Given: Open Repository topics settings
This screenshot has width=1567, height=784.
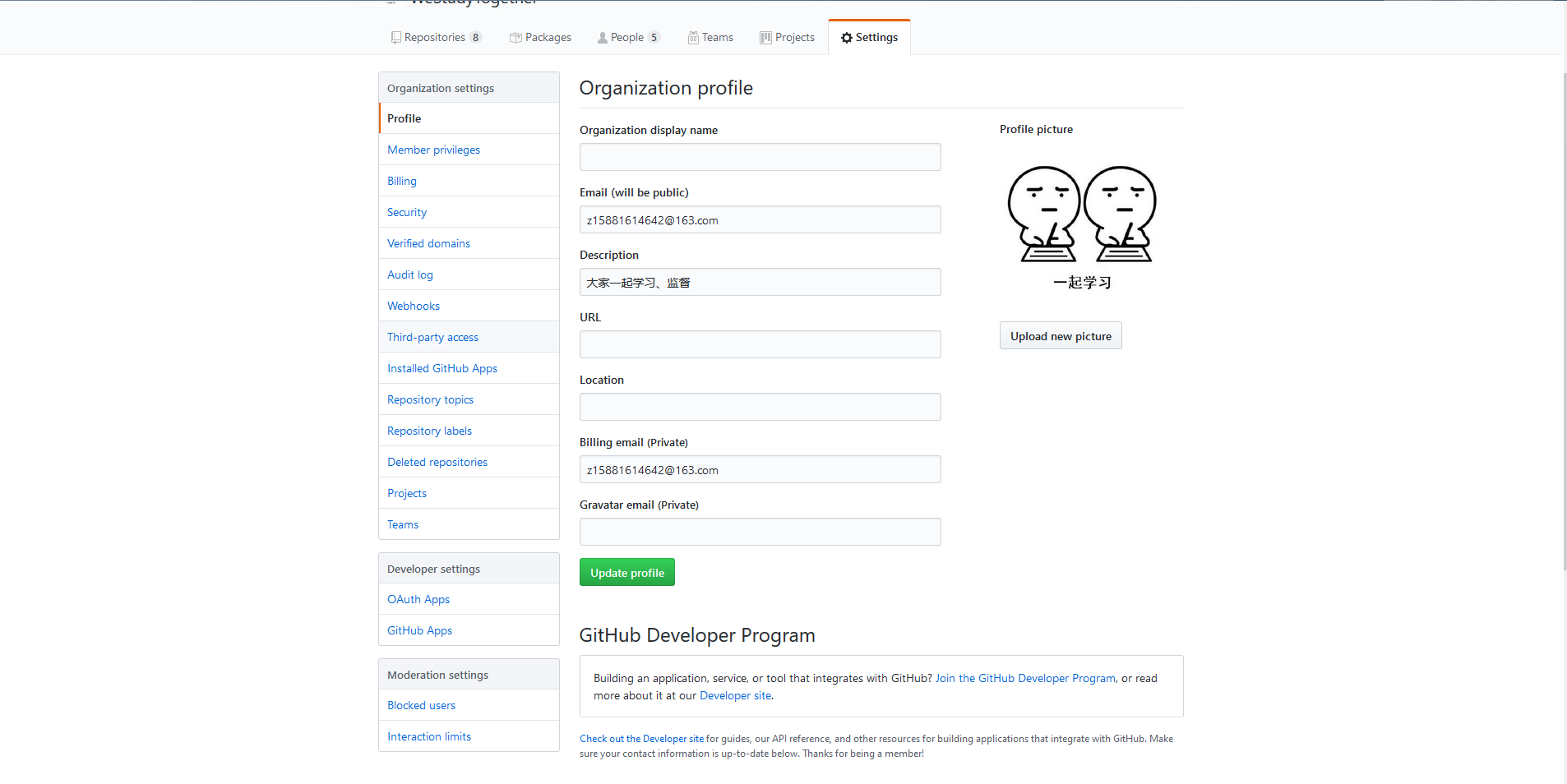Looking at the screenshot, I should [469, 399].
